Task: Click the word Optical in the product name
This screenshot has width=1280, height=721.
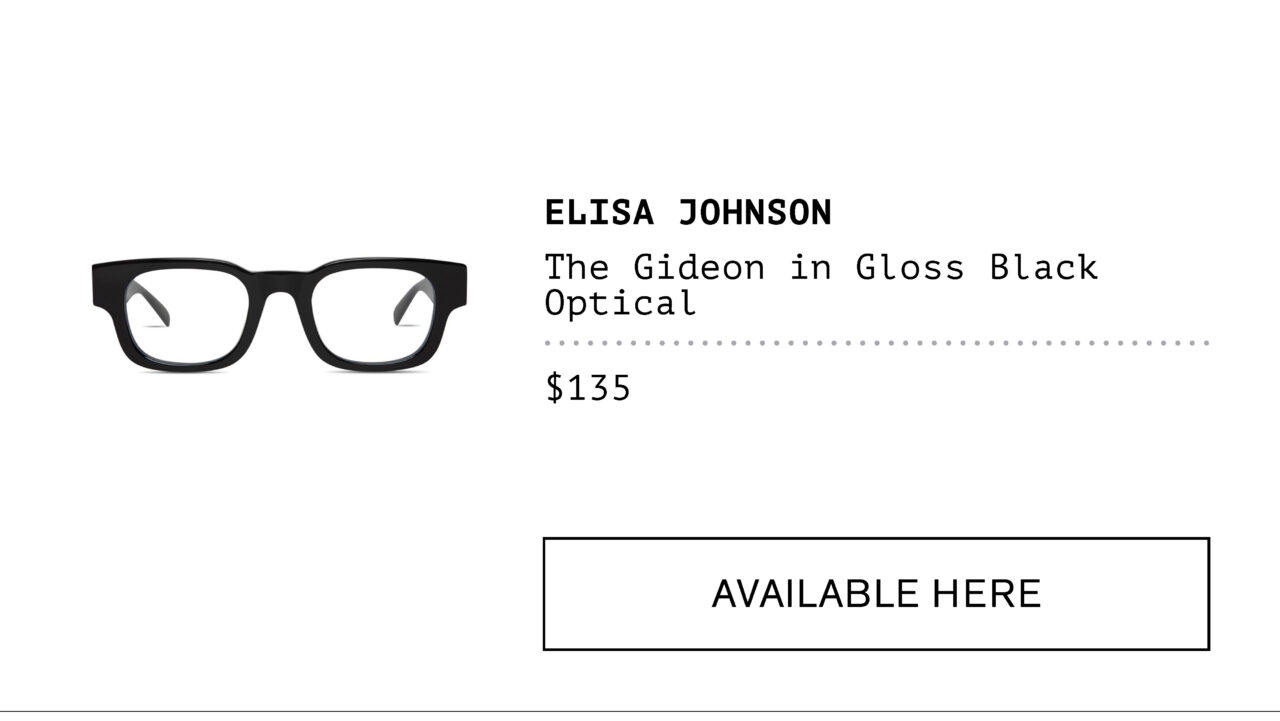Action: 620,302
